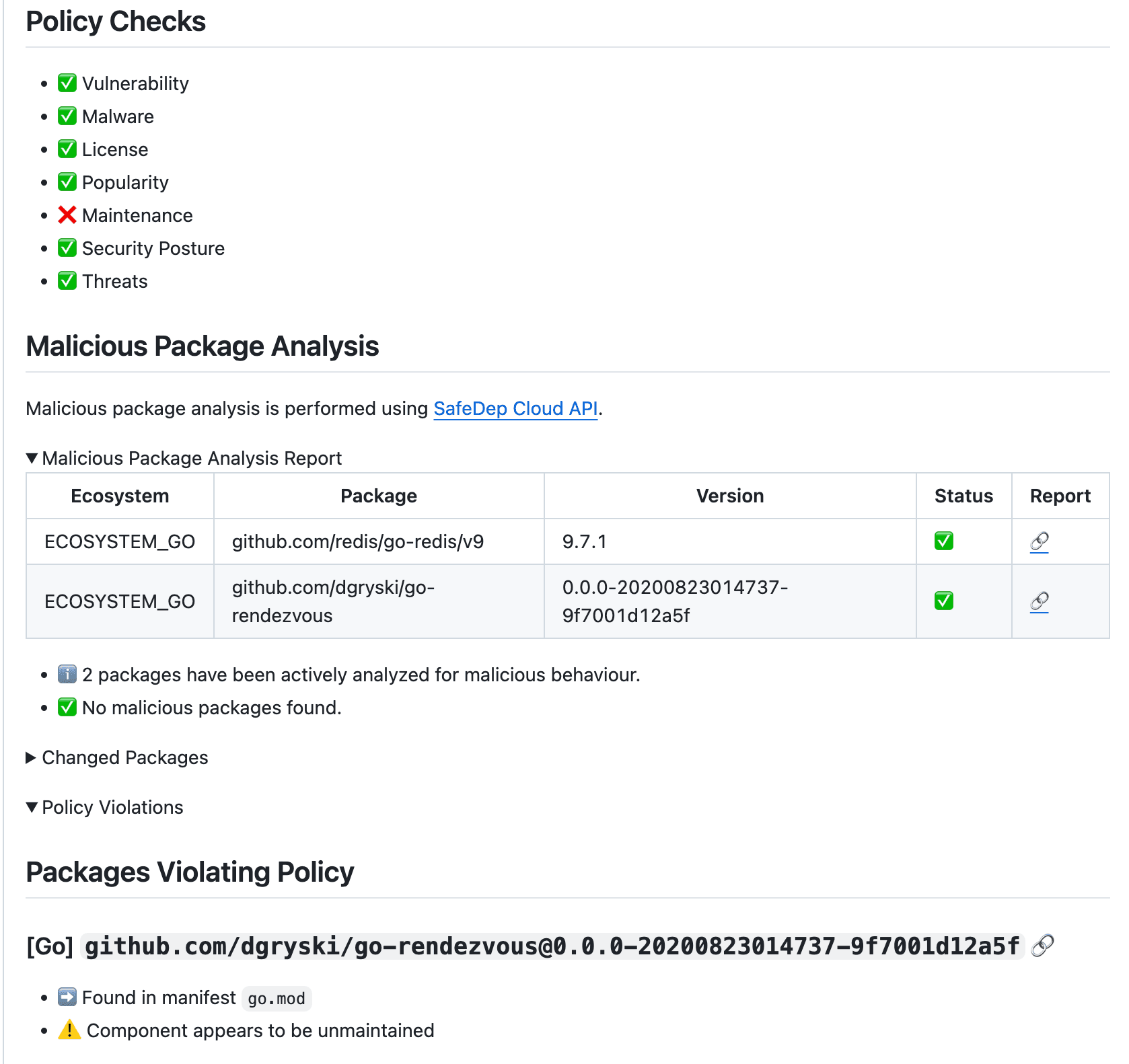Image resolution: width=1129 pixels, height=1064 pixels.
Task: Click arrow icon beside Found in manifest
Action: [67, 997]
